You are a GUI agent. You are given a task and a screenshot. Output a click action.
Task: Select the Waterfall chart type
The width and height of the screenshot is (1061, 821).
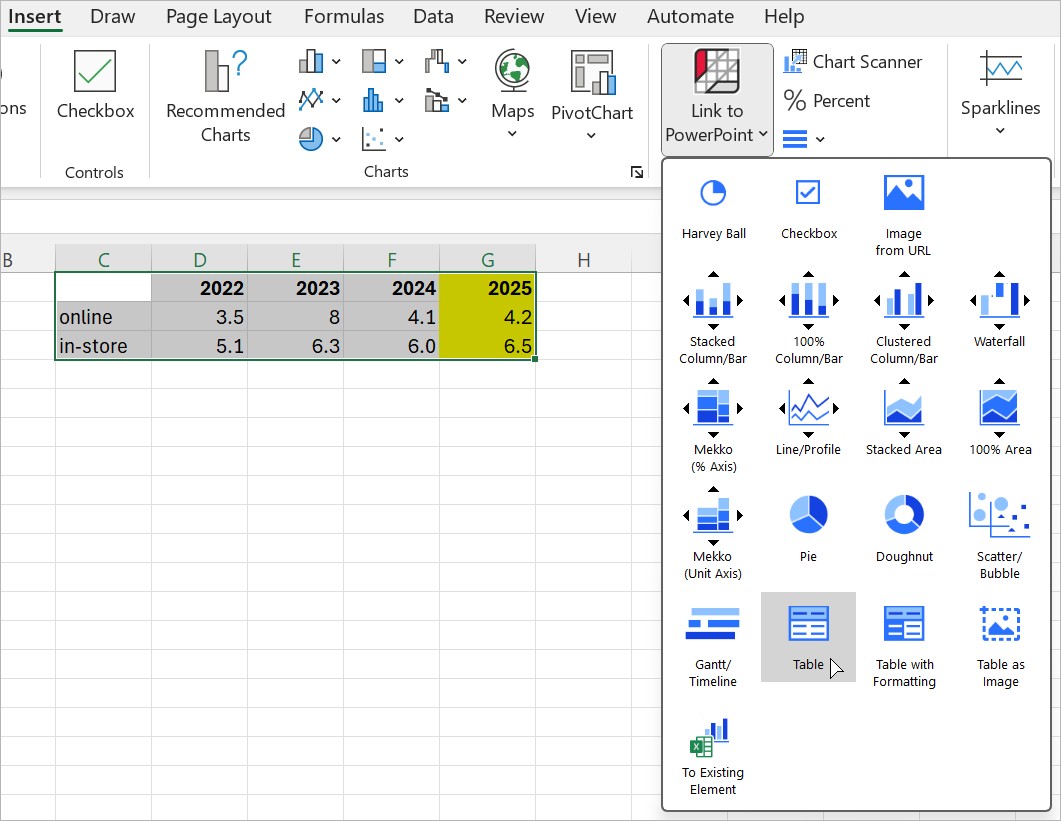click(999, 315)
